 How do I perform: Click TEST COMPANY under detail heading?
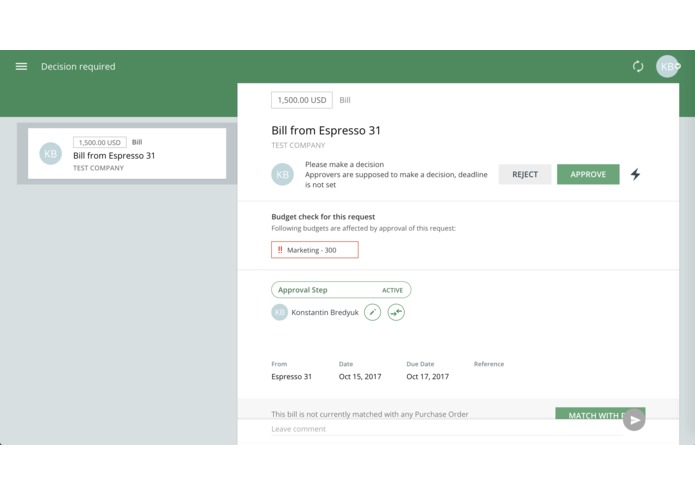click(298, 145)
